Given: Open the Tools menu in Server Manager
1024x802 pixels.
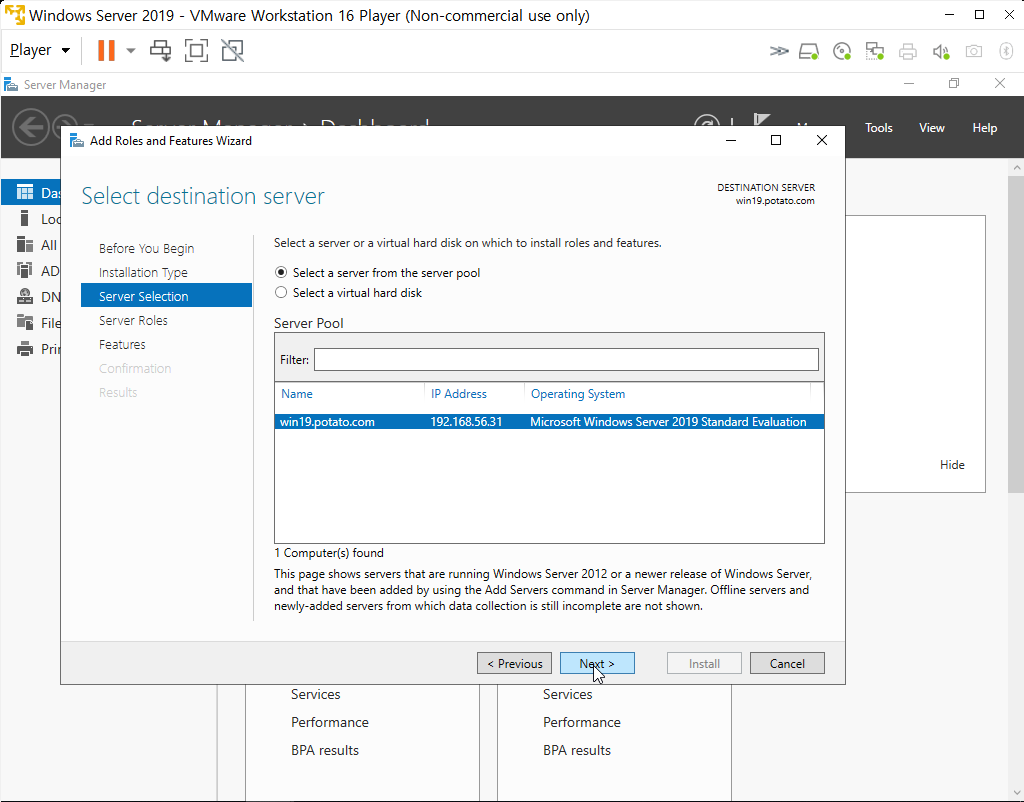Looking at the screenshot, I should click(x=878, y=128).
